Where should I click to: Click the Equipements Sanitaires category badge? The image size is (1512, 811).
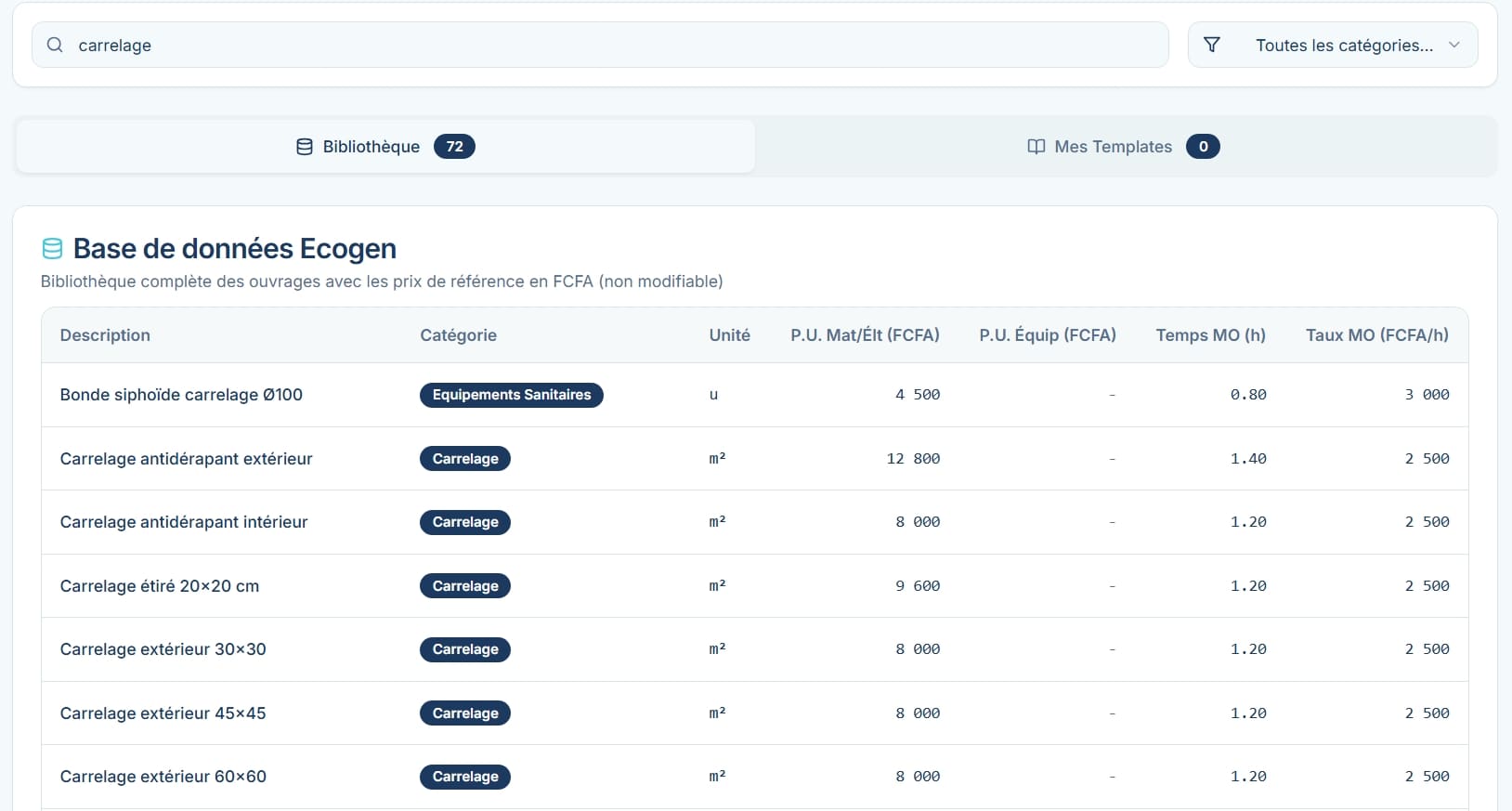[x=512, y=395]
